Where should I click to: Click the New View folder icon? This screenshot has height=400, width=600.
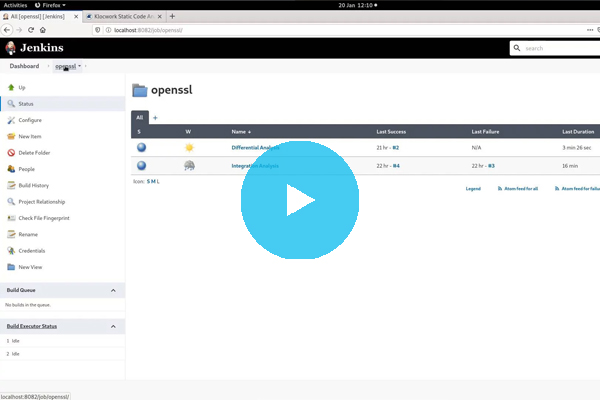pos(11,267)
